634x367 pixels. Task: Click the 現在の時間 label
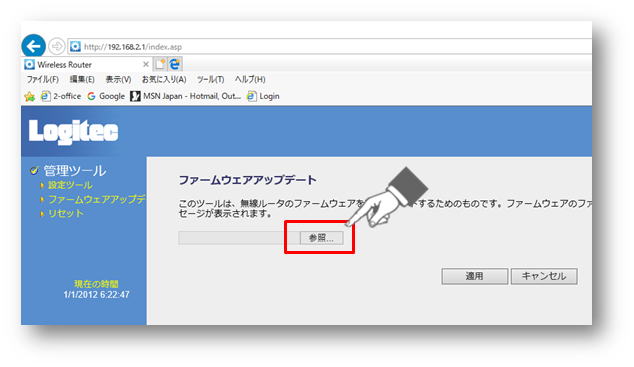coord(96,284)
